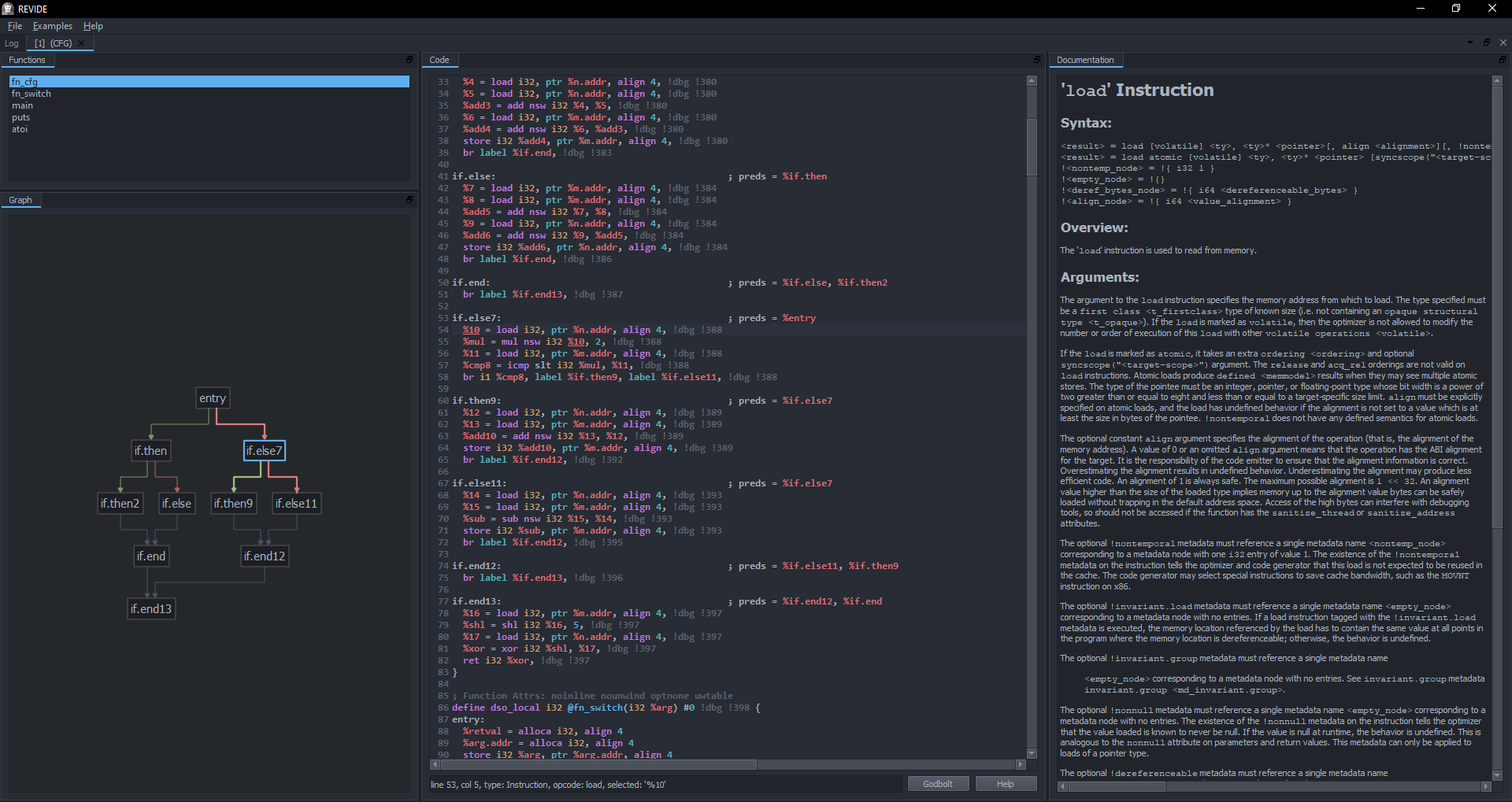This screenshot has width=1512, height=802.
Task: Select the Code panel tab
Action: (x=439, y=60)
